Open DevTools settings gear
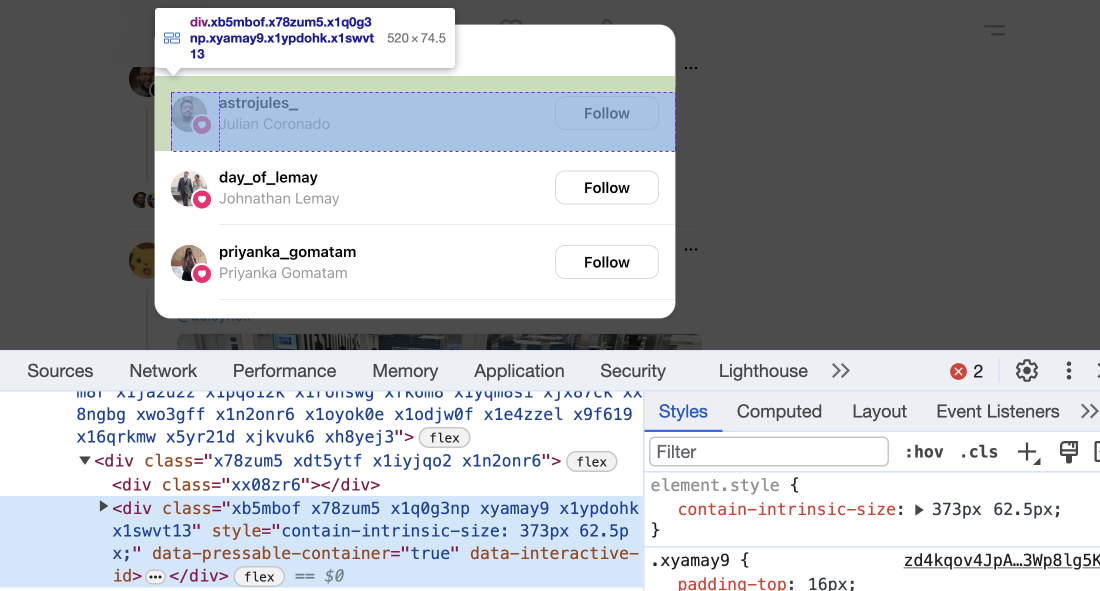Viewport: 1100px width, 591px height. click(x=1027, y=371)
